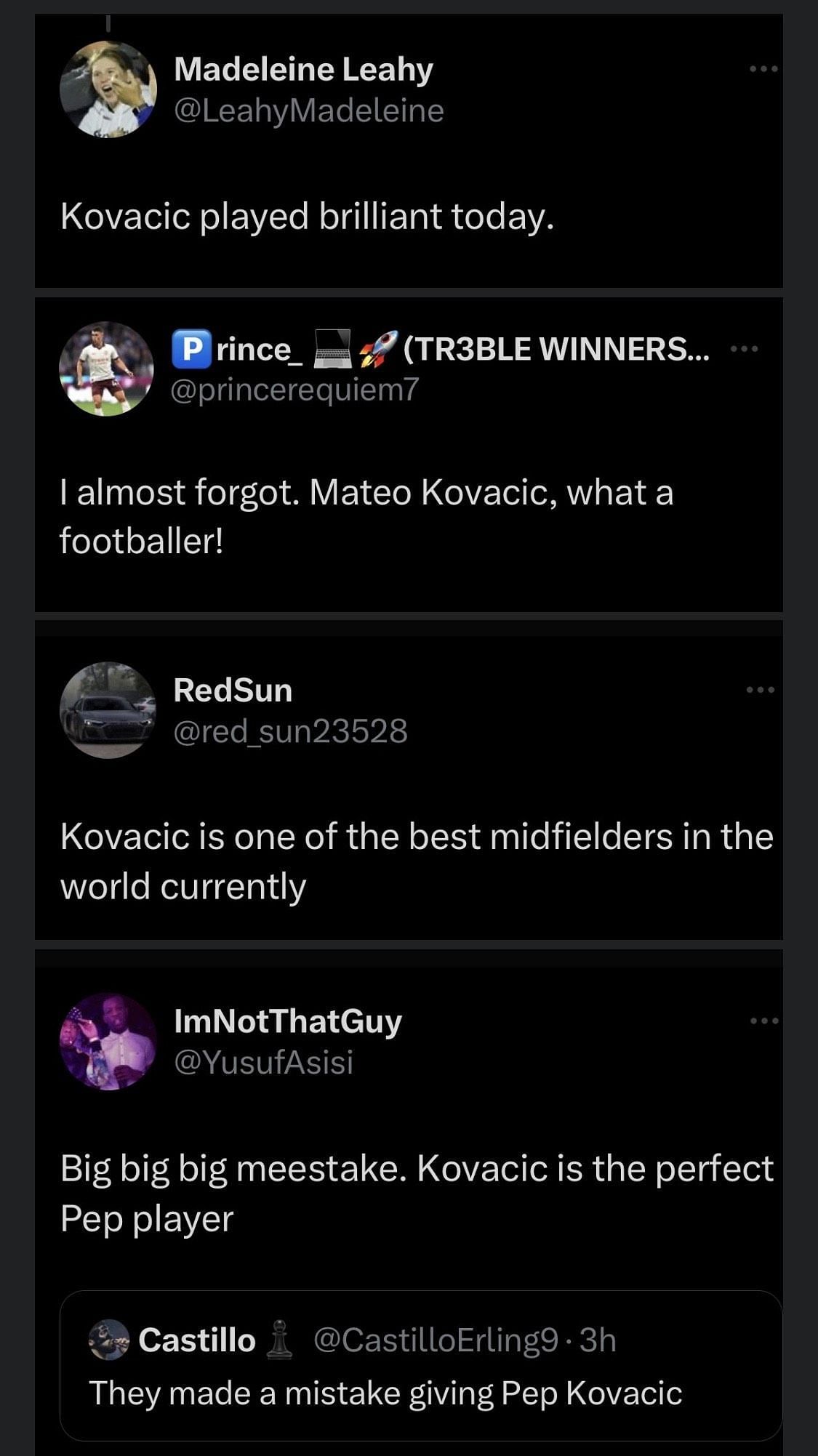Viewport: 818px width, 1456px height.
Task: Tap Castillo's small avatar in quoted tweet
Action: pyautogui.click(x=108, y=1340)
